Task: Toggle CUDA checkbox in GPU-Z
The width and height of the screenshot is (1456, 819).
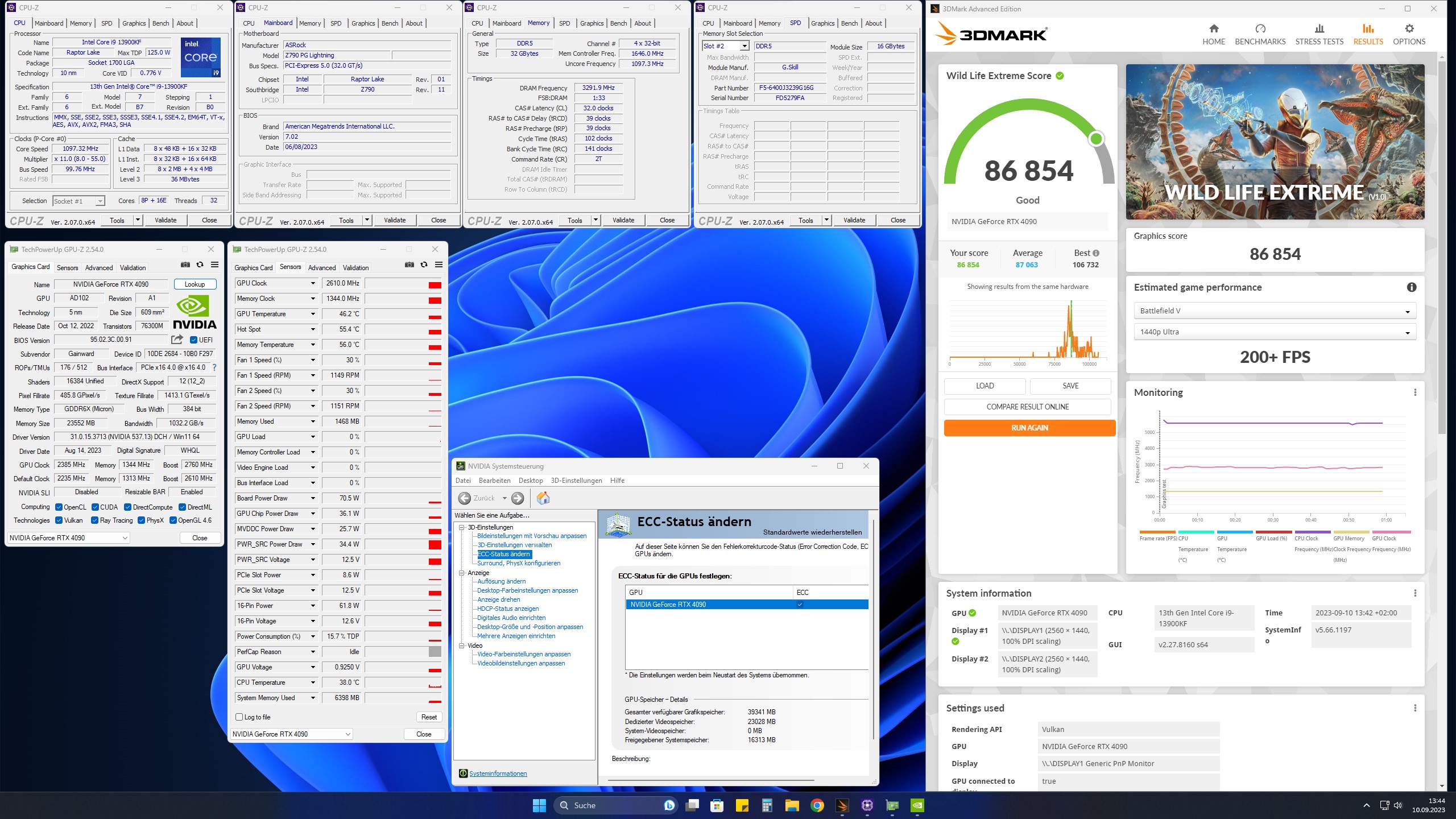Action: pos(95,507)
